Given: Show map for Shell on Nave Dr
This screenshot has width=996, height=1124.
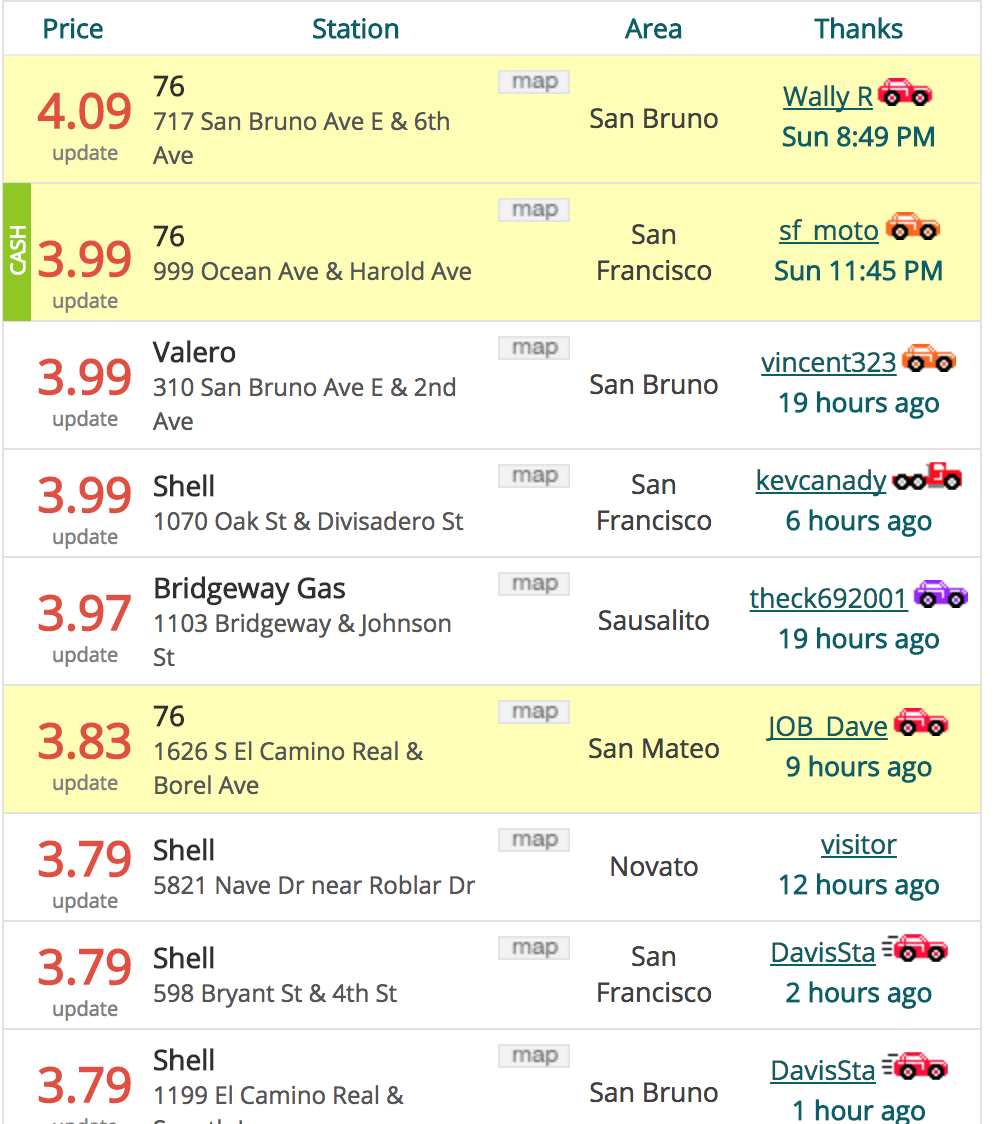Looking at the screenshot, I should (534, 839).
